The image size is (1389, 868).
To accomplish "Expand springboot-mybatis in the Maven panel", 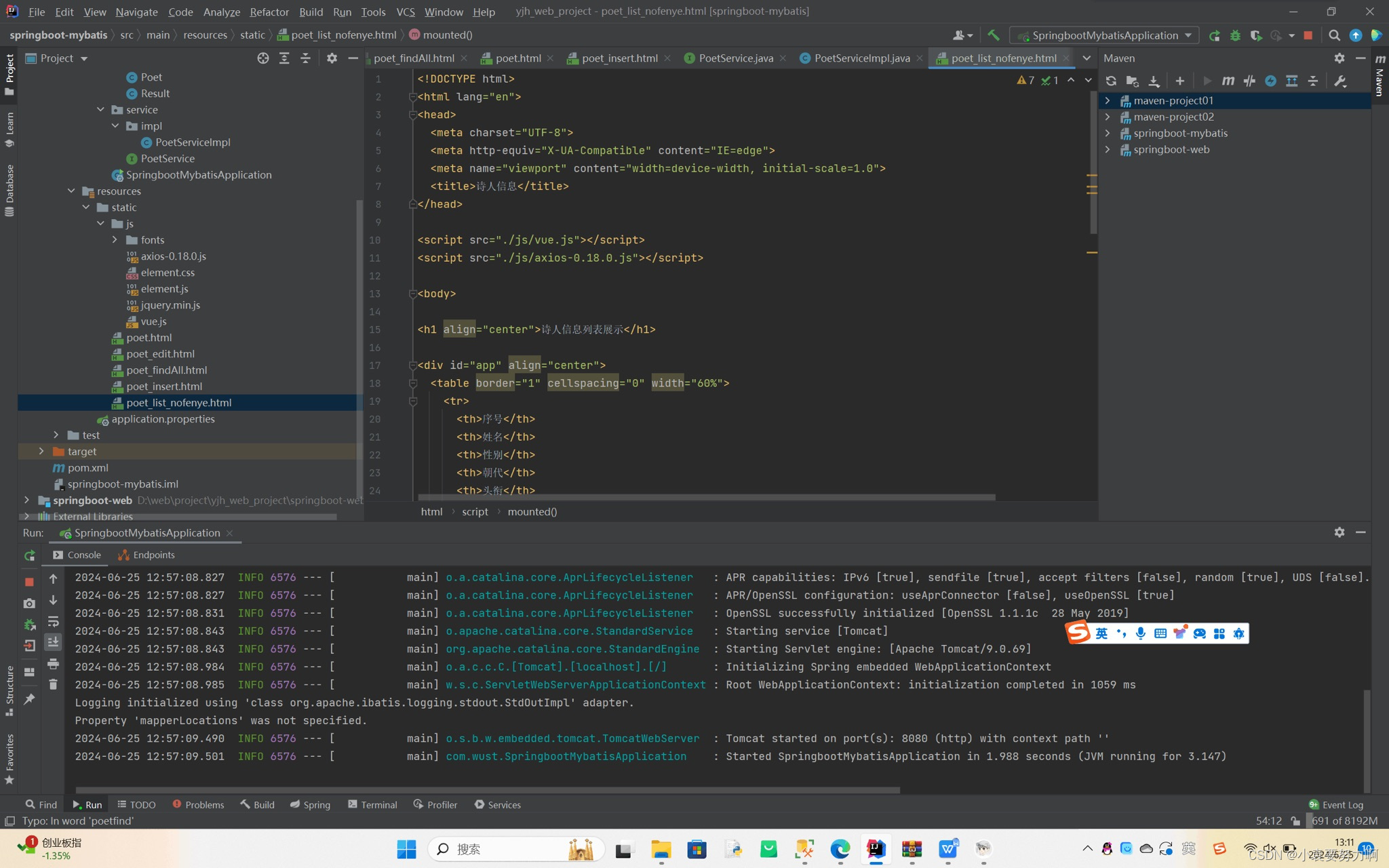I will click(1108, 133).
